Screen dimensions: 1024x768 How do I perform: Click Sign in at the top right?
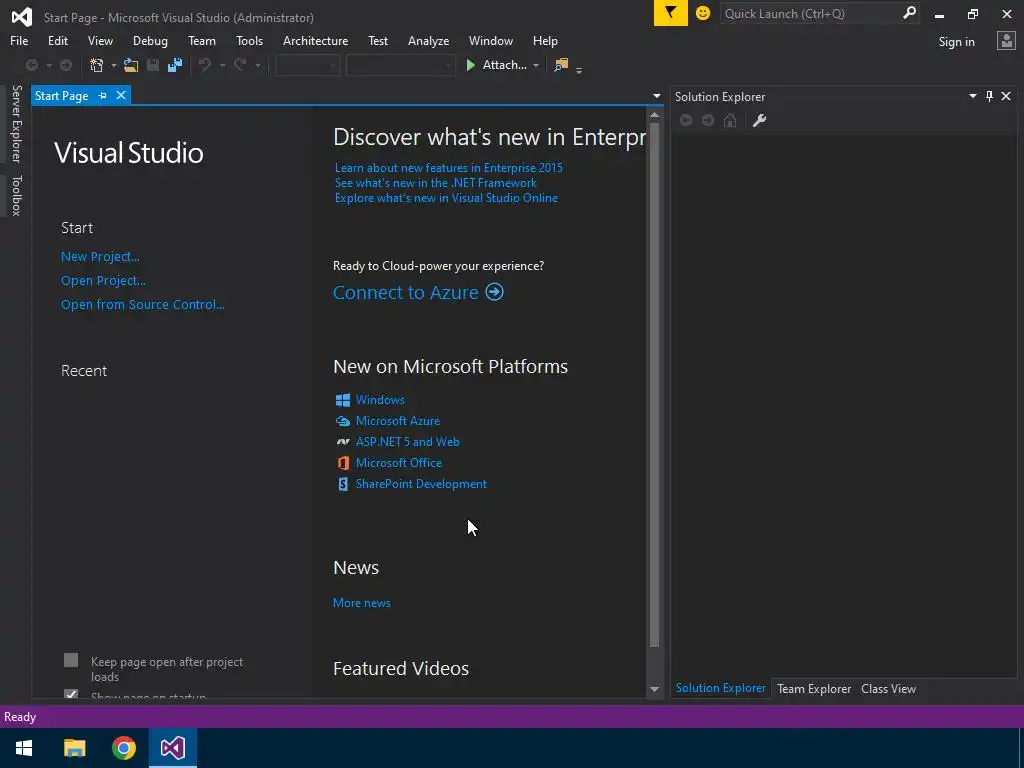coord(956,42)
